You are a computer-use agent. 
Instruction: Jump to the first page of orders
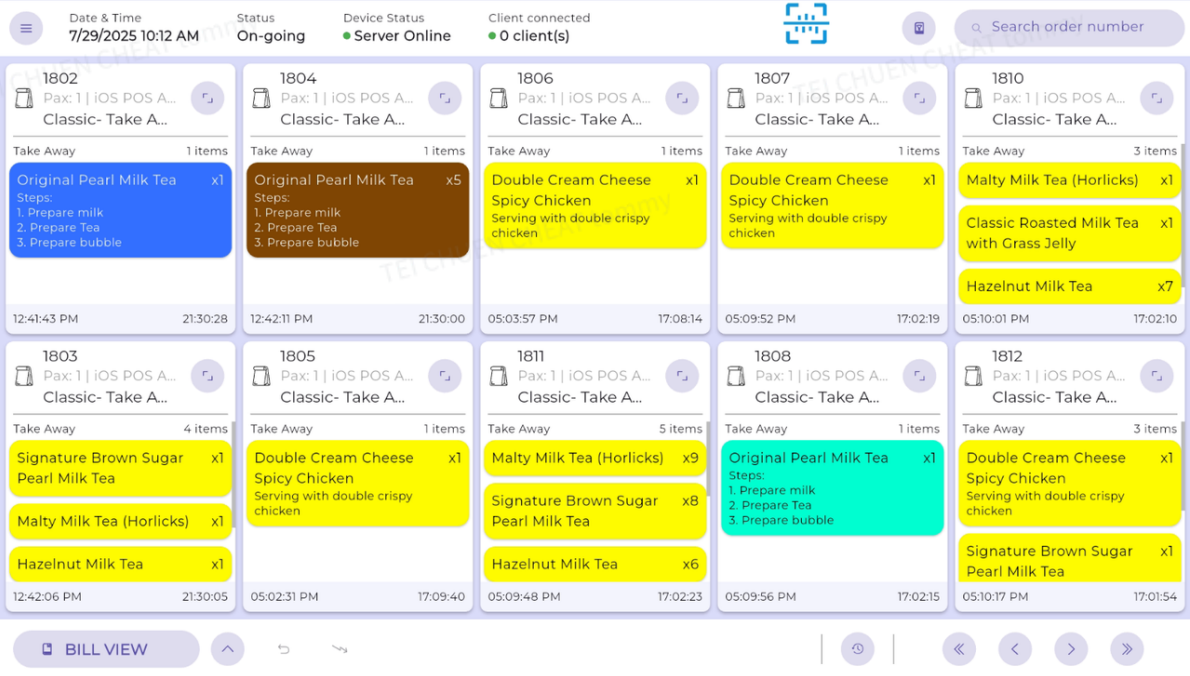tap(959, 649)
